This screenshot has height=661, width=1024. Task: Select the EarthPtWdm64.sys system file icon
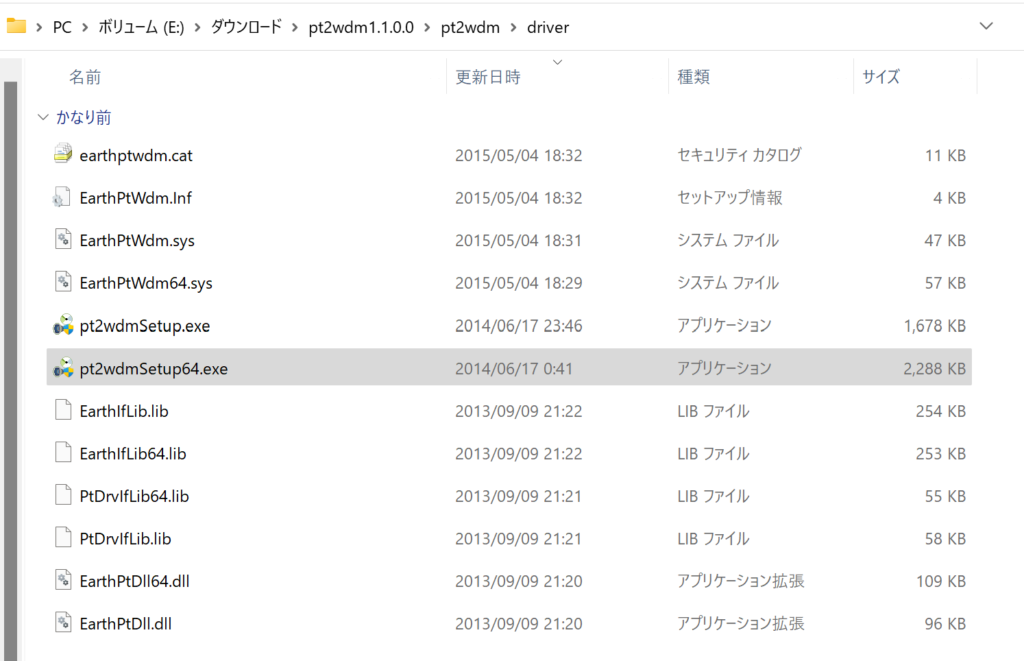[62, 283]
